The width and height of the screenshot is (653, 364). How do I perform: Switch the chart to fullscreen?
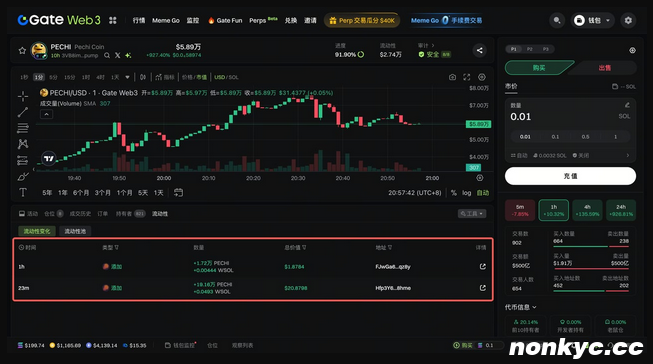(x=466, y=77)
